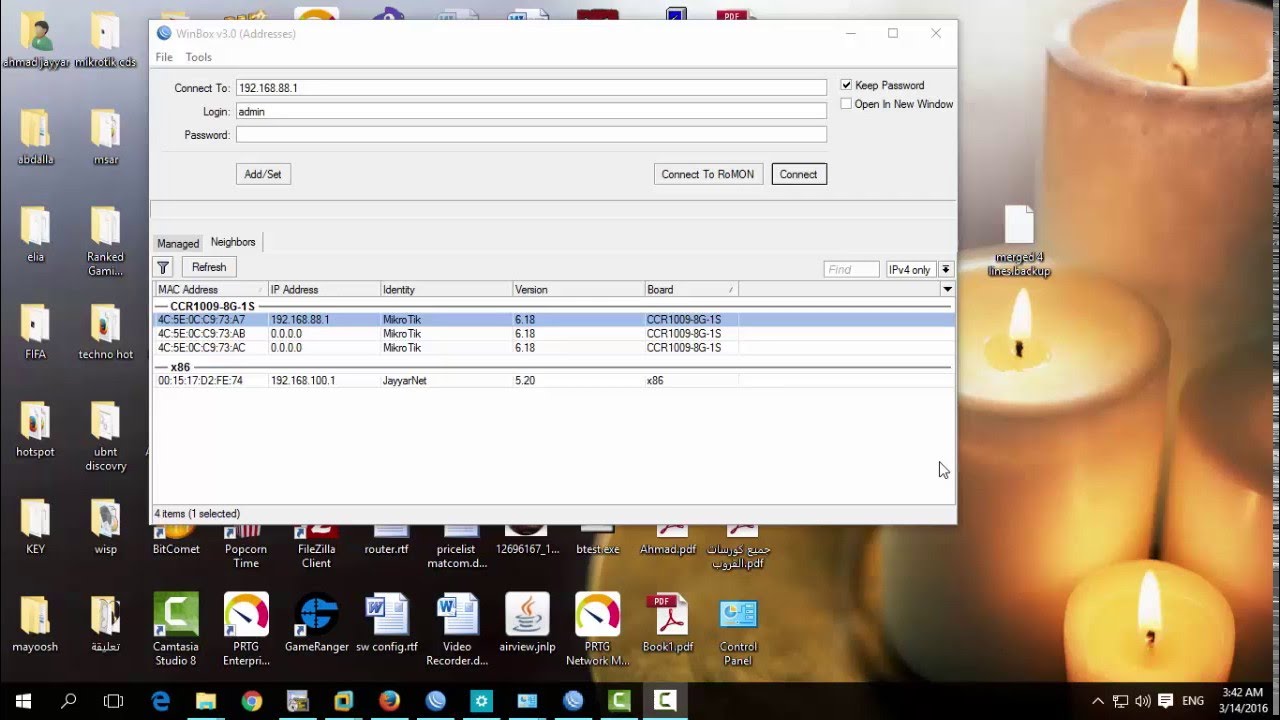Screen dimensions: 1280x720
Task: Sort by the MAC Address column header
Action: (210, 289)
